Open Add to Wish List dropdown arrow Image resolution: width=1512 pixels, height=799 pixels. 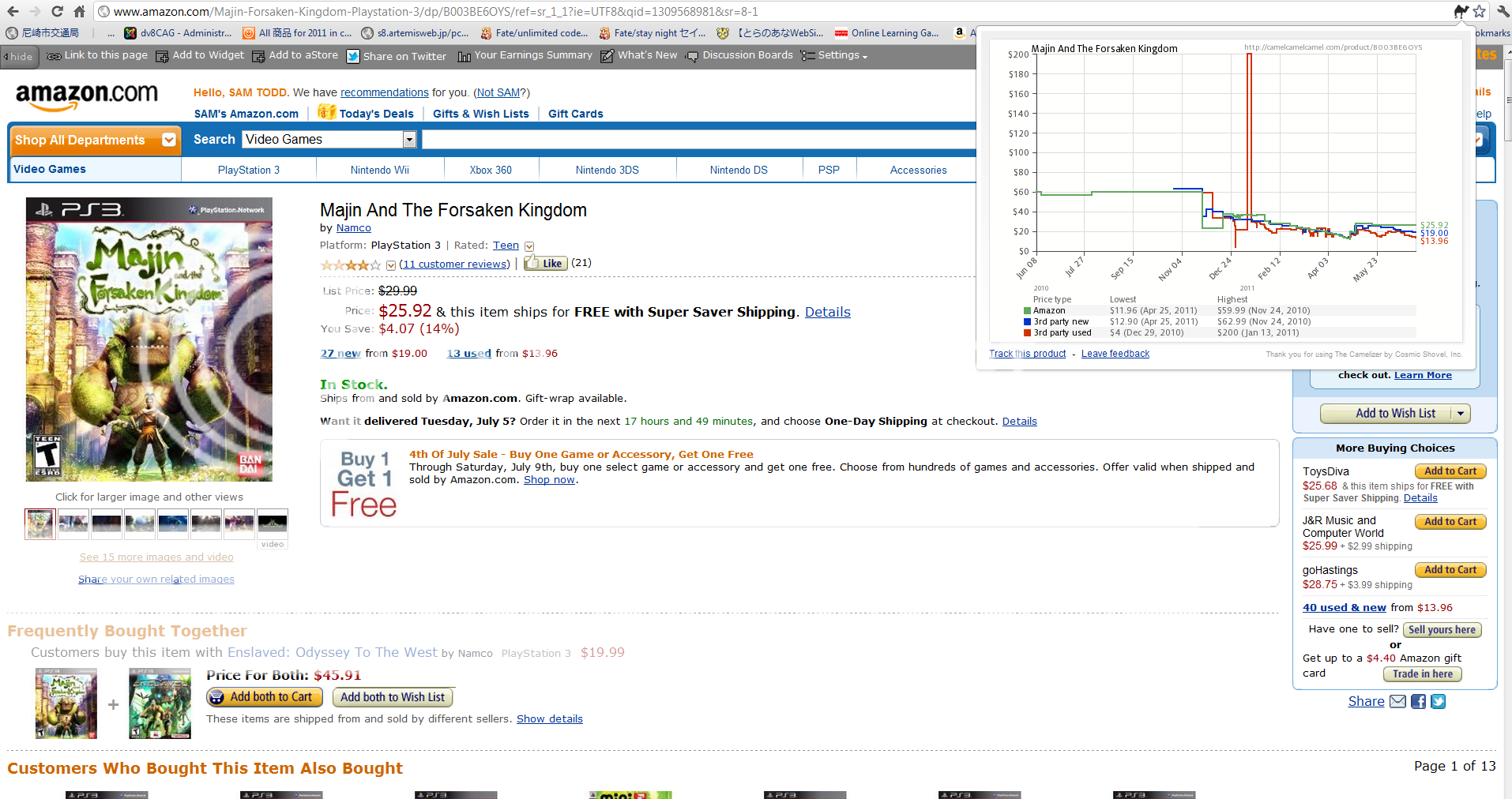[1461, 414]
